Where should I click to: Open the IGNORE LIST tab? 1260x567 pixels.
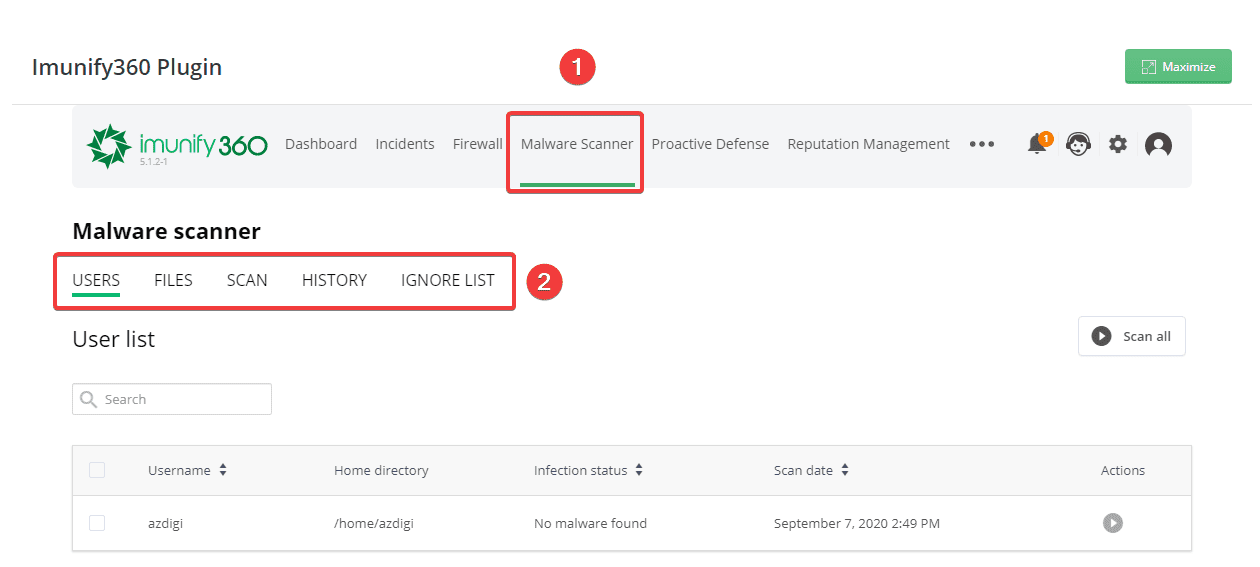coord(447,280)
